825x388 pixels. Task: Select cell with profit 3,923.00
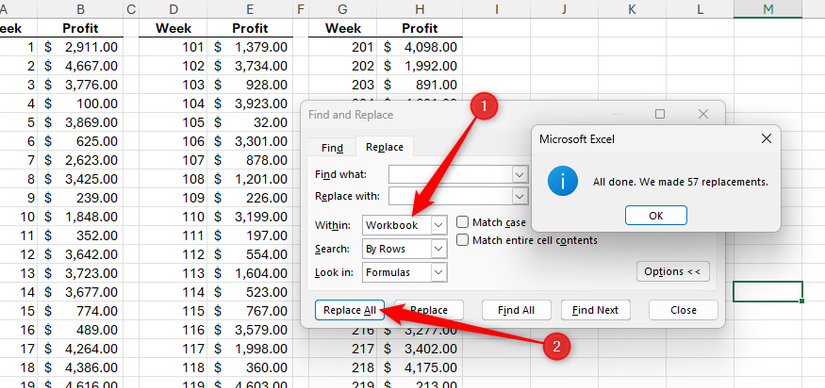250,104
